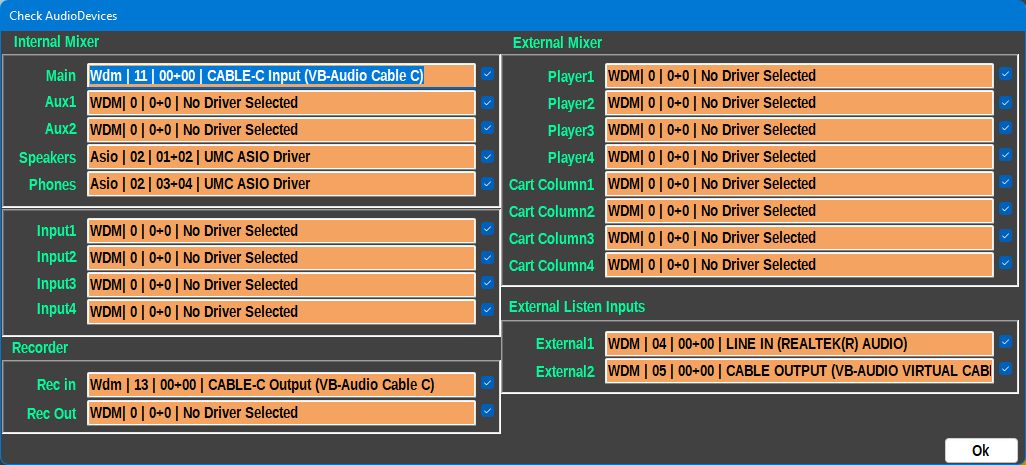Click the Ok button

(980, 450)
